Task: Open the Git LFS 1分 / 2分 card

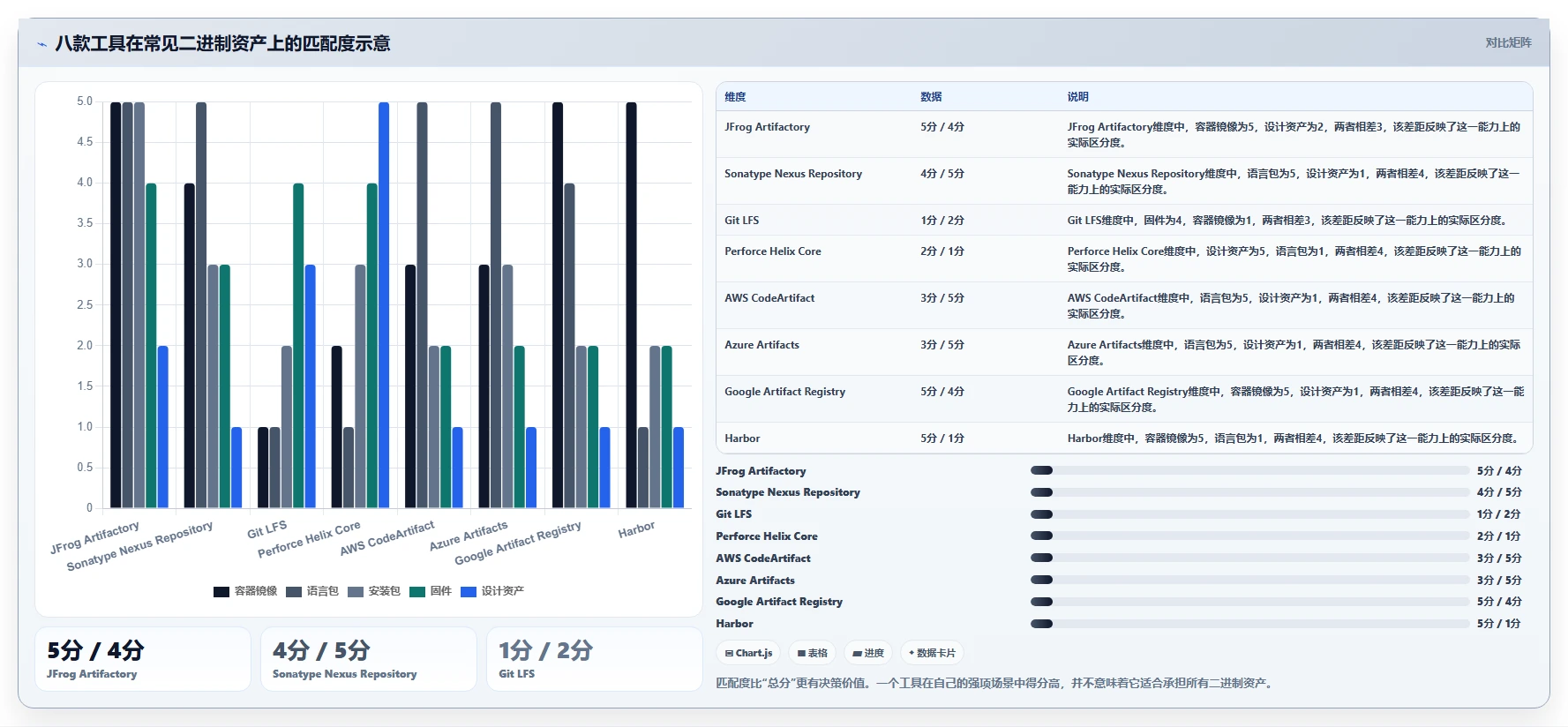Action: 595,659
